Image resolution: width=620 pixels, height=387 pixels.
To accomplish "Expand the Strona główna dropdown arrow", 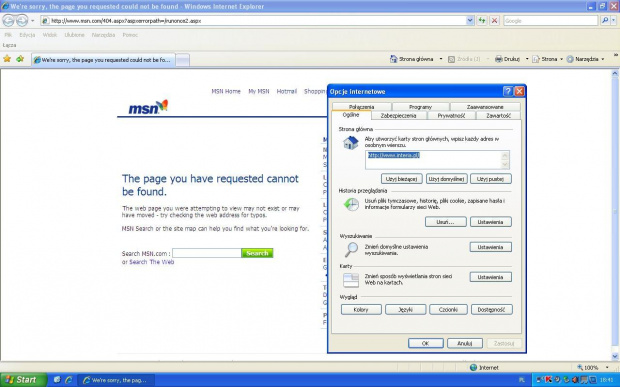I will point(441,59).
